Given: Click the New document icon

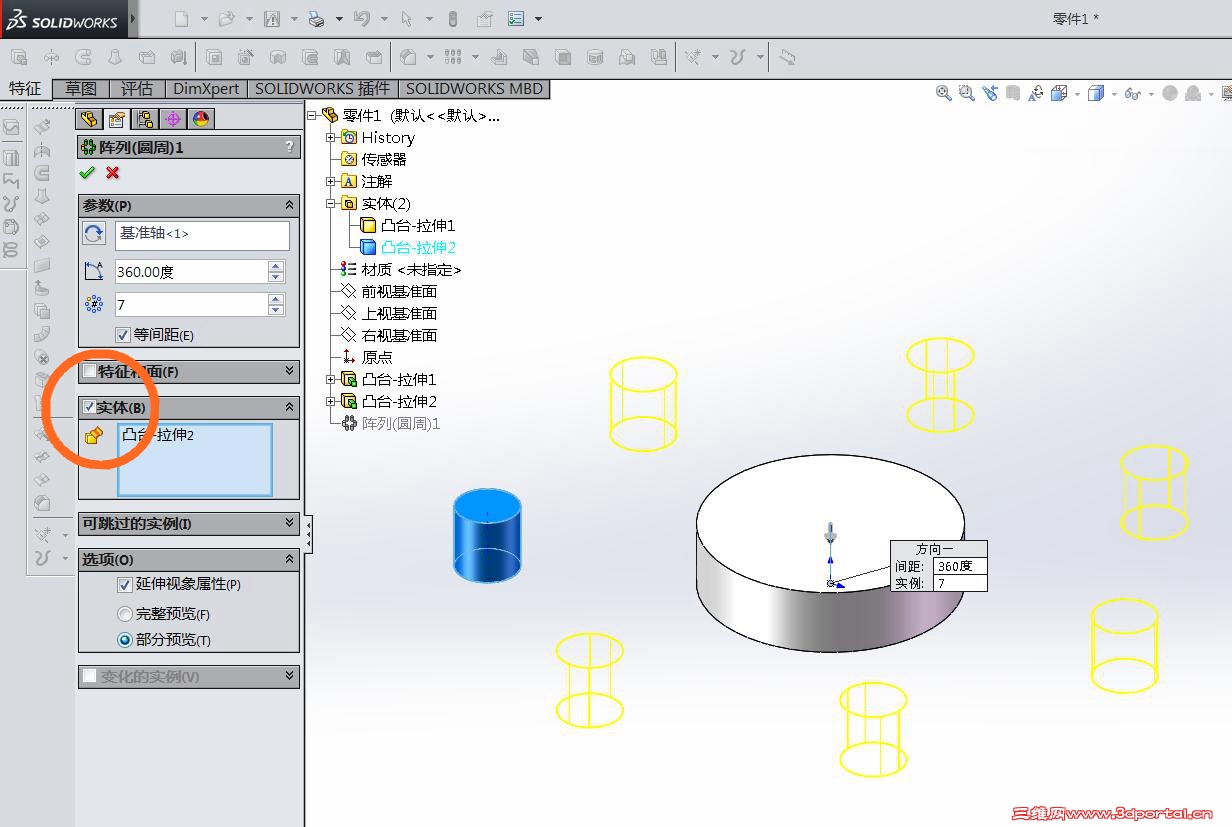Looking at the screenshot, I should tap(181, 19).
